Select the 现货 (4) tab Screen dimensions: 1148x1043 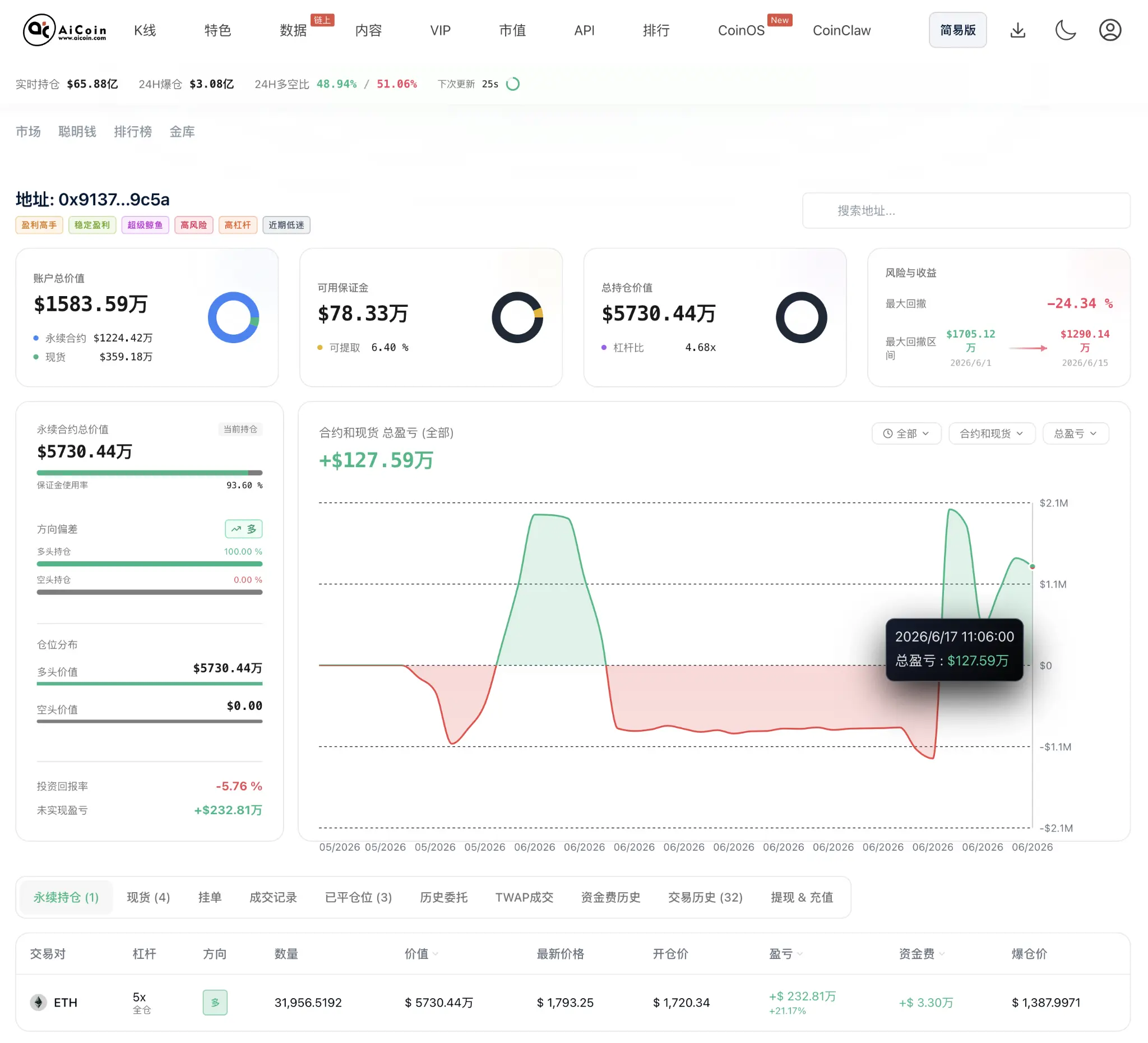148,897
